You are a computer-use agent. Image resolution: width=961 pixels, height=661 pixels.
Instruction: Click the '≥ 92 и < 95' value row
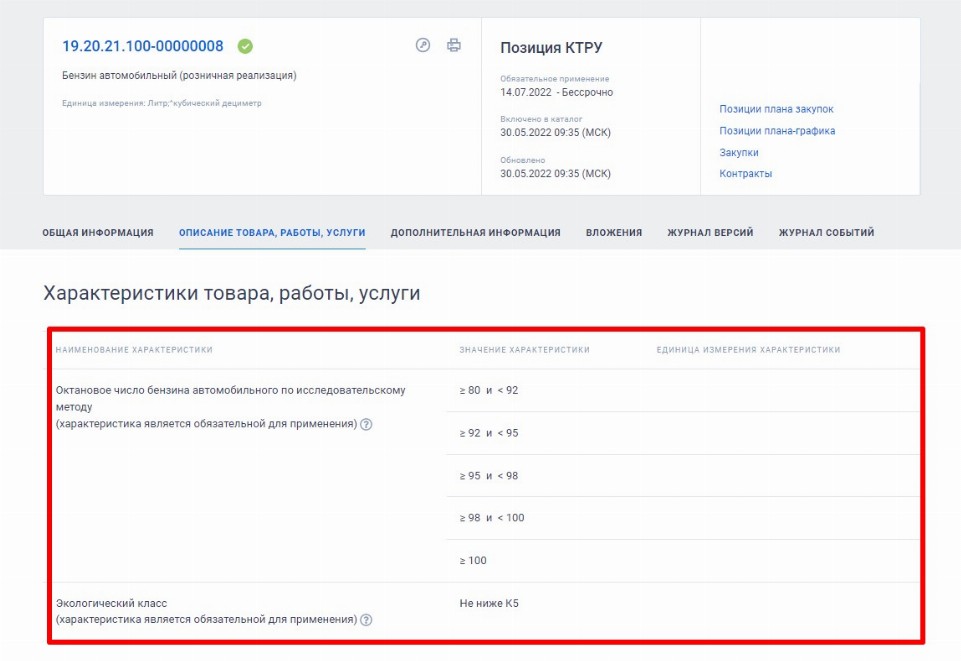pos(489,433)
